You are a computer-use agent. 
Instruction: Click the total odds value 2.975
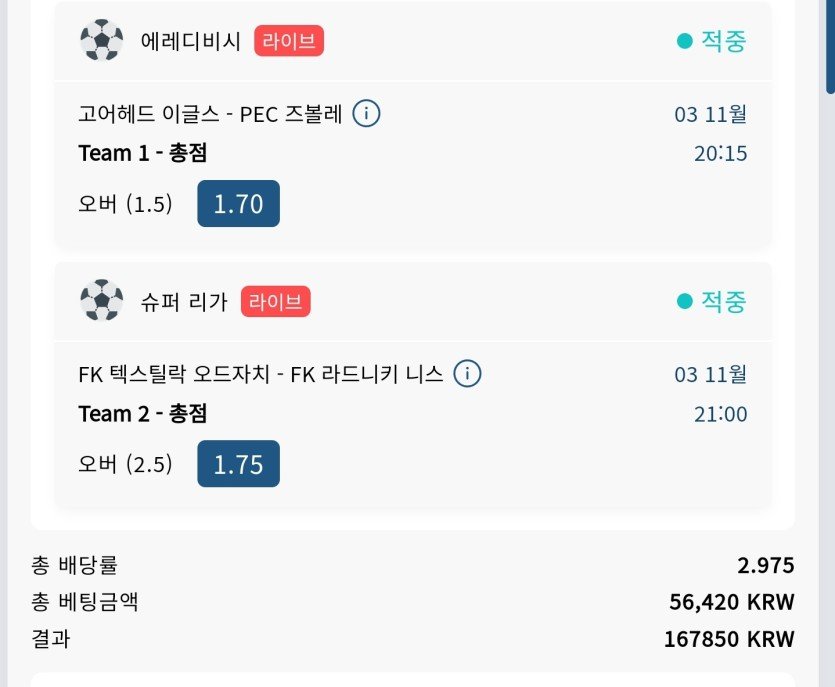click(765, 565)
